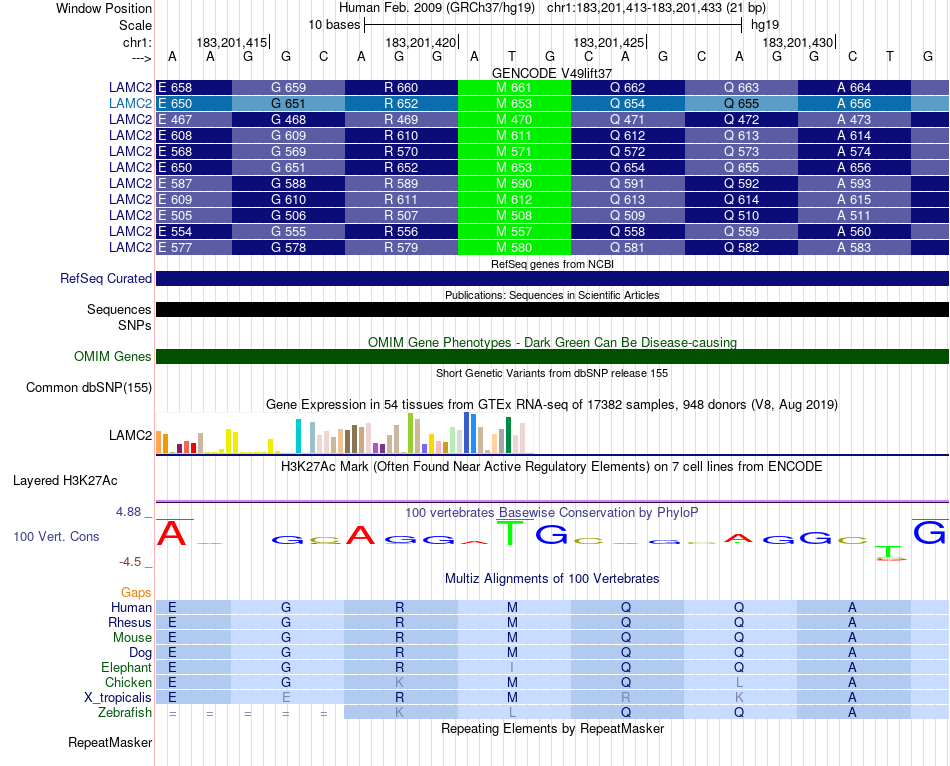Click the 100 vertebrates Basewise Conservation title

coord(552,513)
